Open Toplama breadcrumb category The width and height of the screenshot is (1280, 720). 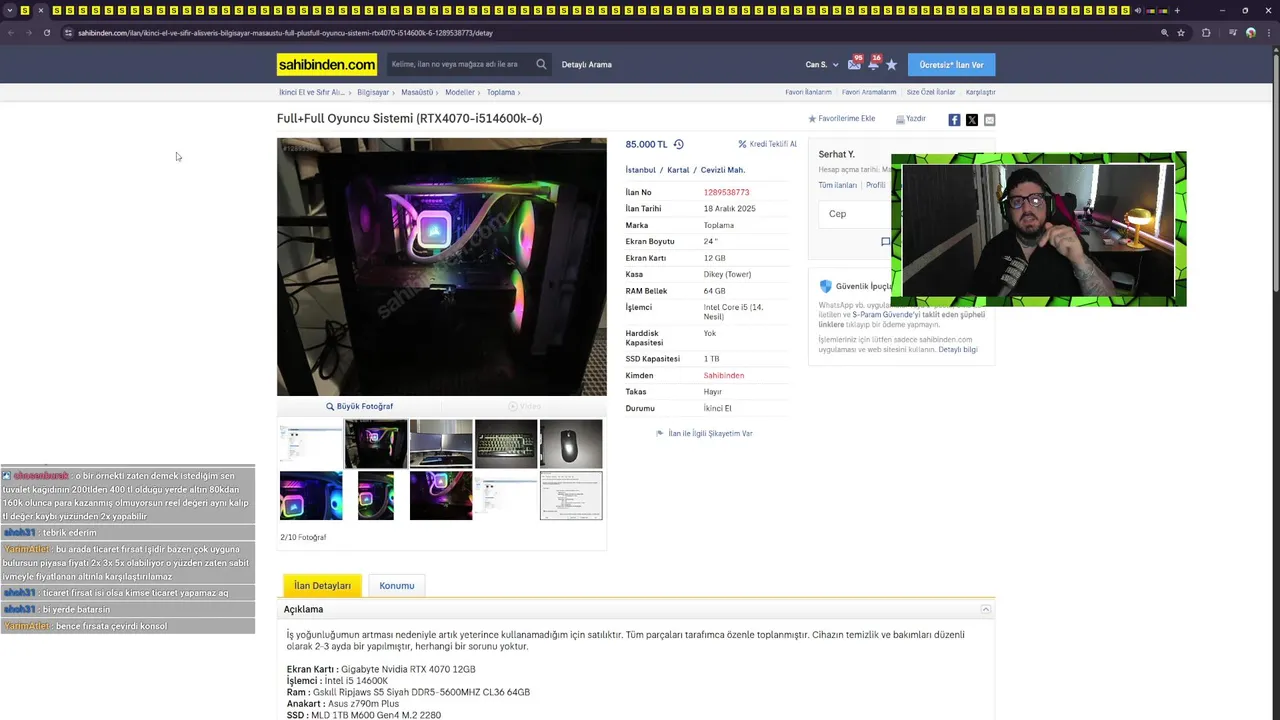tap(501, 92)
